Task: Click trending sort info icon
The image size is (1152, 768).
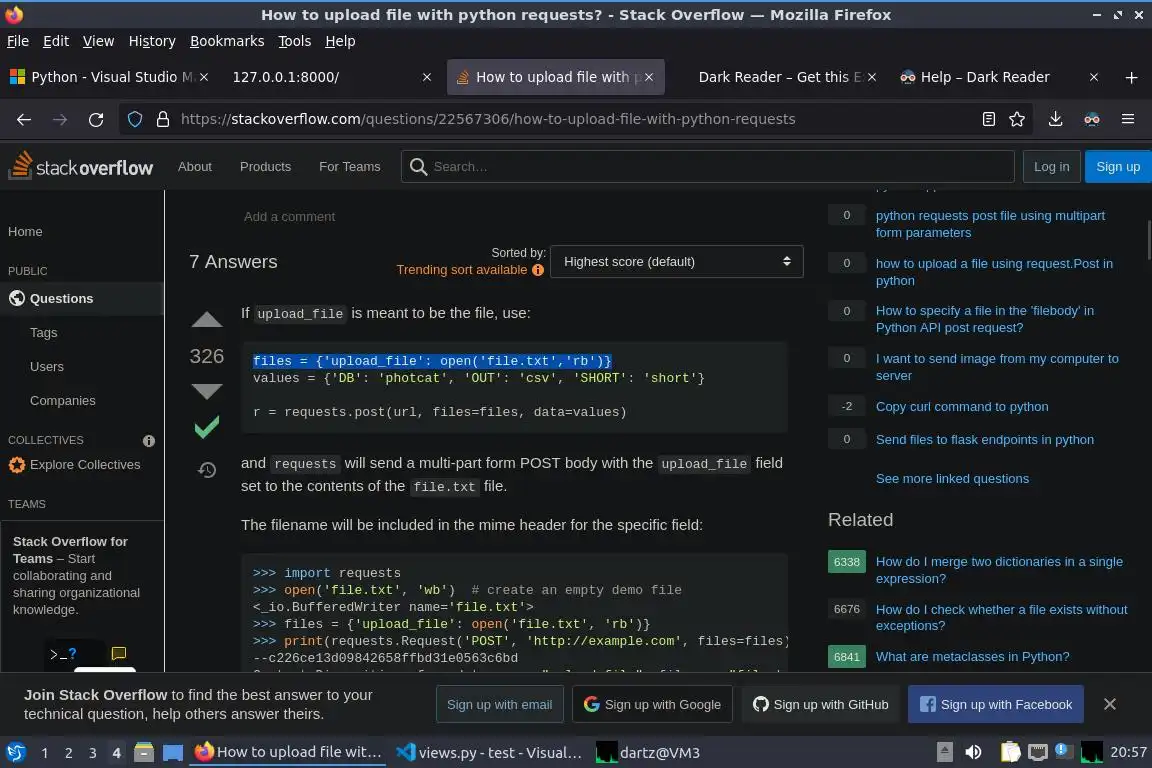Action: pos(538,270)
